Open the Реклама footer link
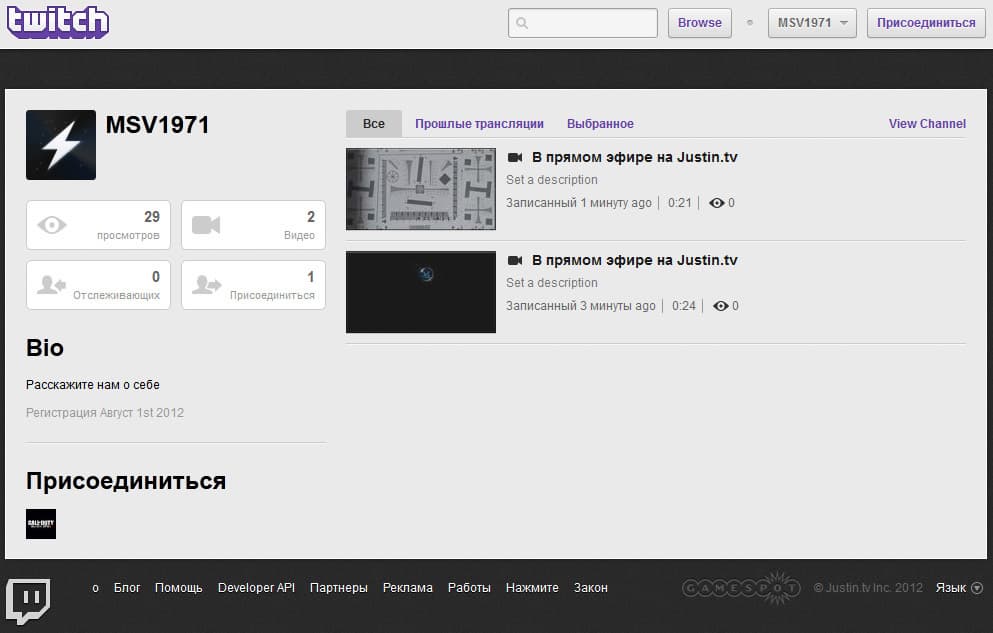This screenshot has height=633, width=993. 408,588
